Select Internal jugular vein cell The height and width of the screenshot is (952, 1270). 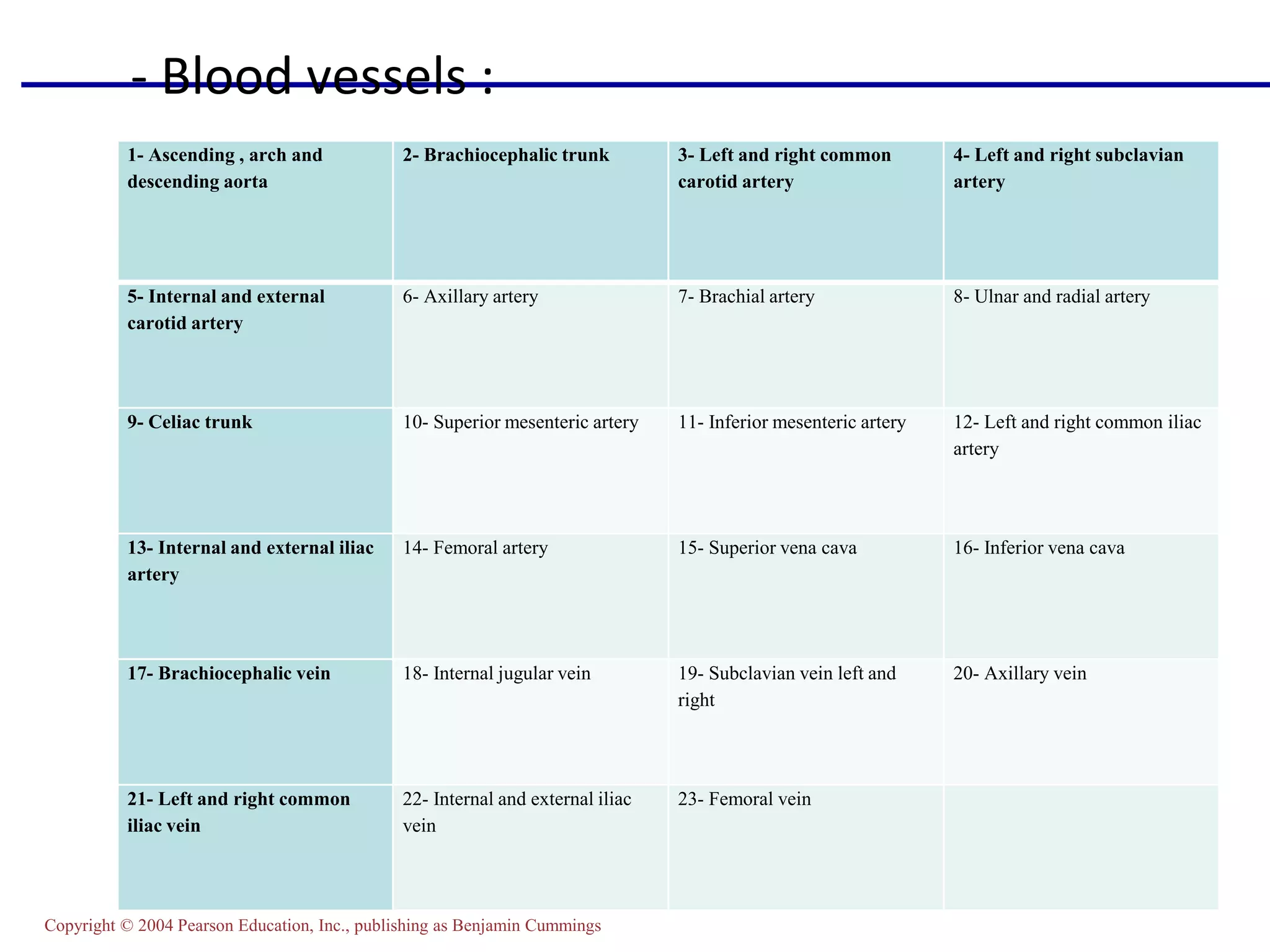pos(531,722)
